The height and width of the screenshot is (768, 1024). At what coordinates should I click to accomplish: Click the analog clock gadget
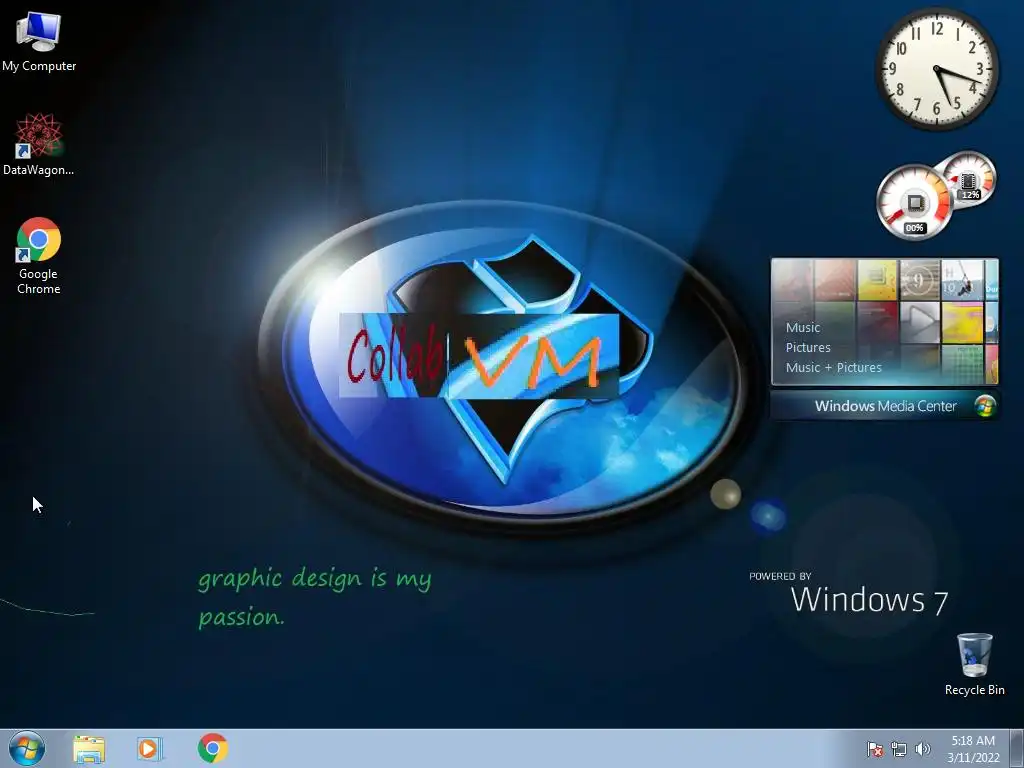[x=937, y=69]
